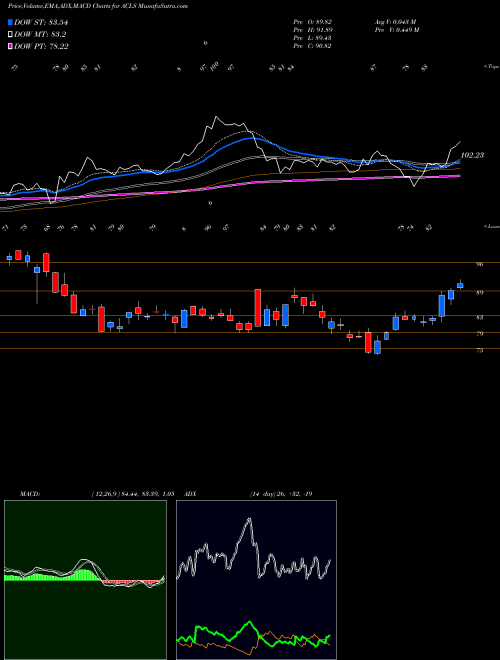Click the chart title mentioning MunafaSutra.com
500x660 pixels.
pyautogui.click(x=98, y=6)
